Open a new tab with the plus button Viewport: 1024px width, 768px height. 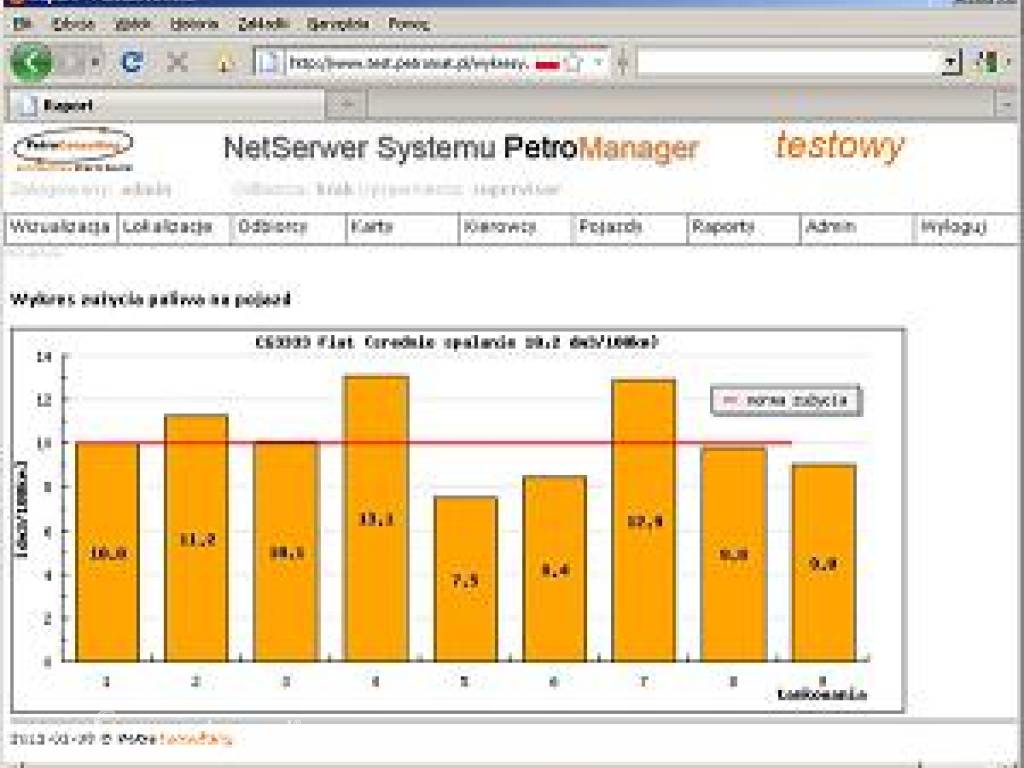click(347, 104)
